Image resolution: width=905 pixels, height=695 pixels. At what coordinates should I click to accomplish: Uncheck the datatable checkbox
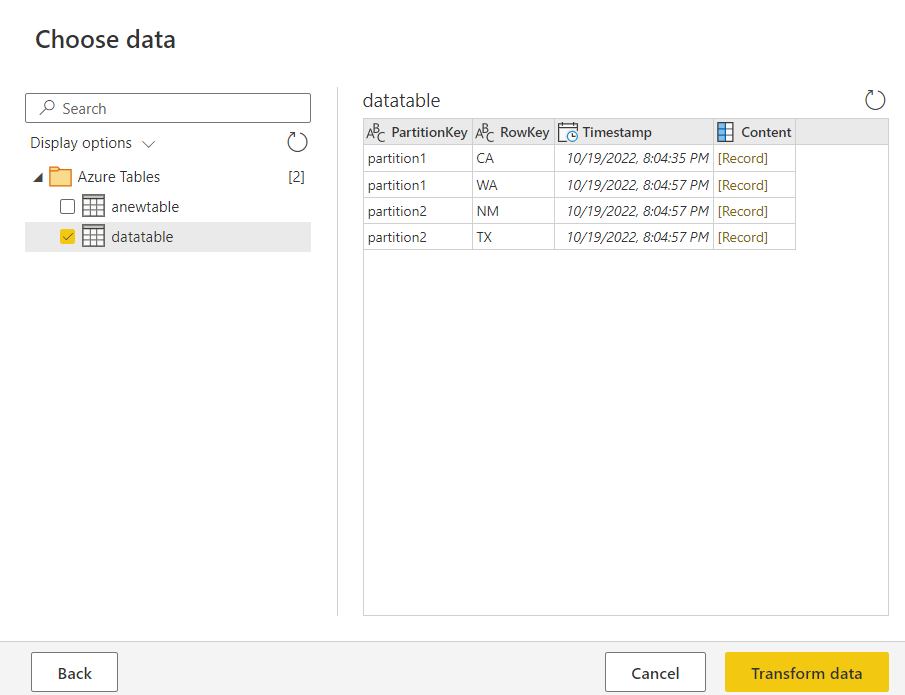[67, 237]
